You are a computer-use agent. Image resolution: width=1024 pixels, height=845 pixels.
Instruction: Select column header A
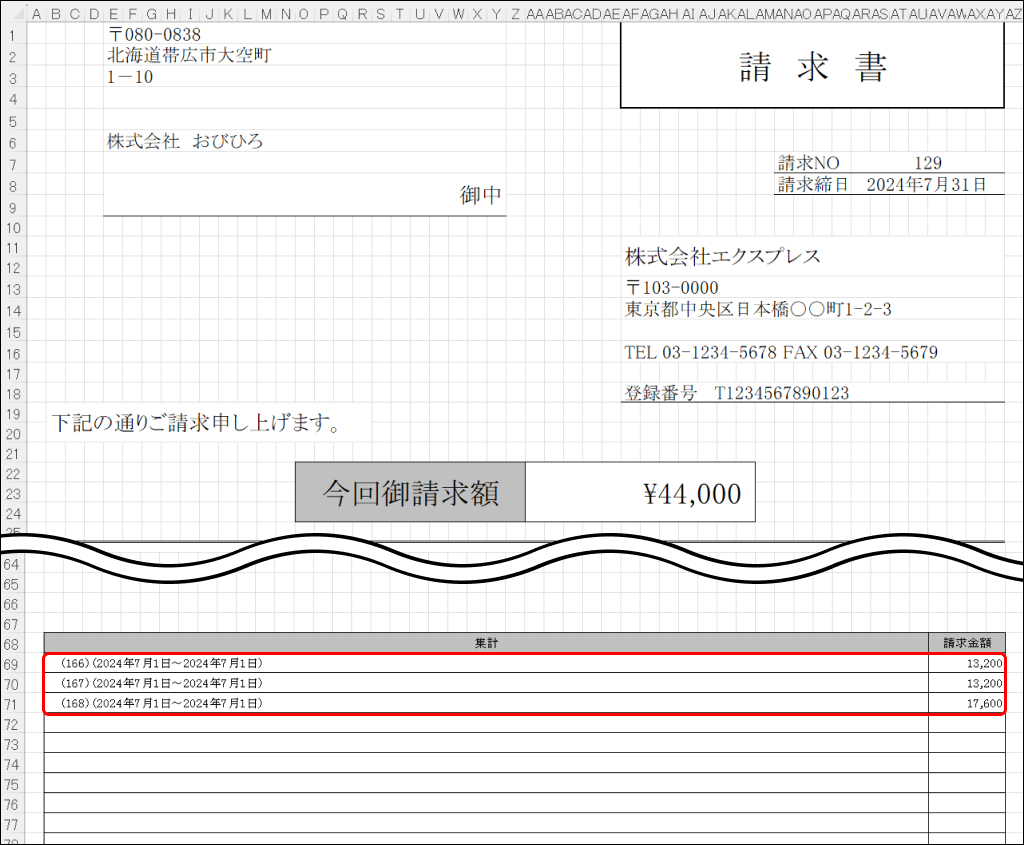click(x=36, y=14)
